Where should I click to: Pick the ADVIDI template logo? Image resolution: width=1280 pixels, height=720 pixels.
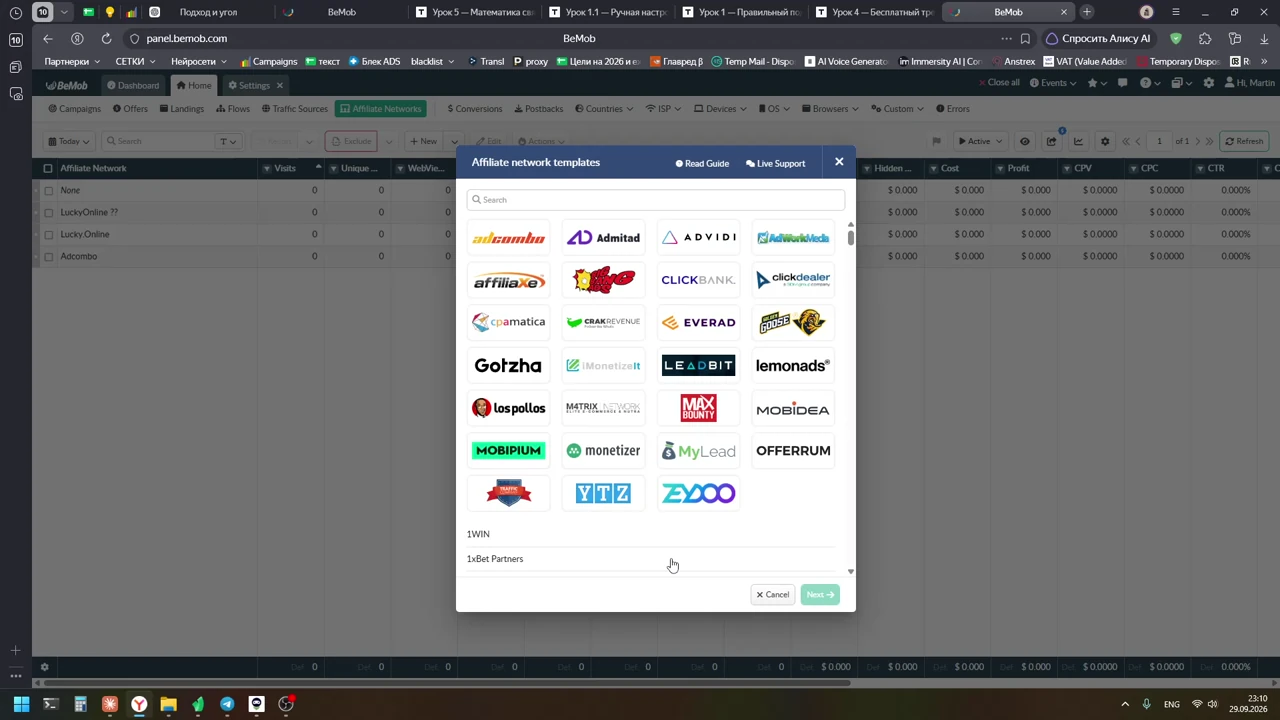(698, 238)
